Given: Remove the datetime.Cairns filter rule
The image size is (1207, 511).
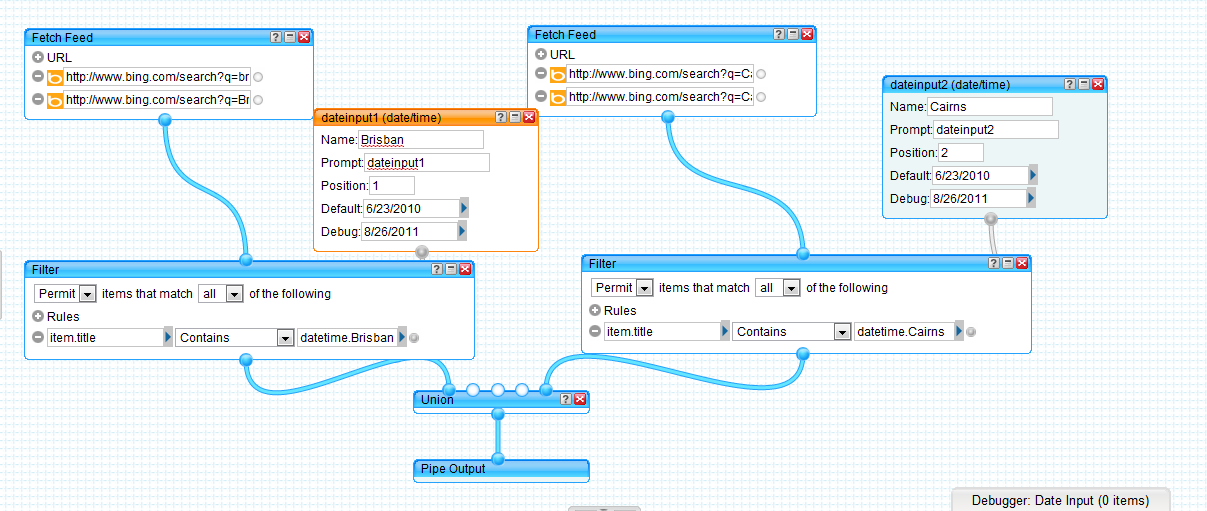Looking at the screenshot, I should [595, 332].
